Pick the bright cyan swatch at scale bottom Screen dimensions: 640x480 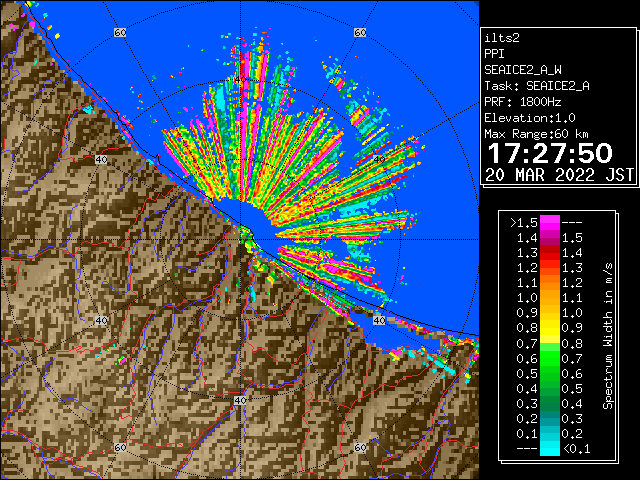550,448
